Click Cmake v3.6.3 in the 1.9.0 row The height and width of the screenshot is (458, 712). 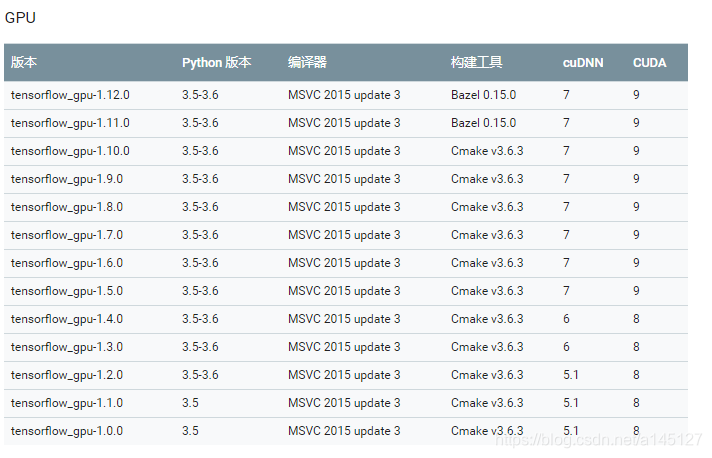(x=487, y=179)
